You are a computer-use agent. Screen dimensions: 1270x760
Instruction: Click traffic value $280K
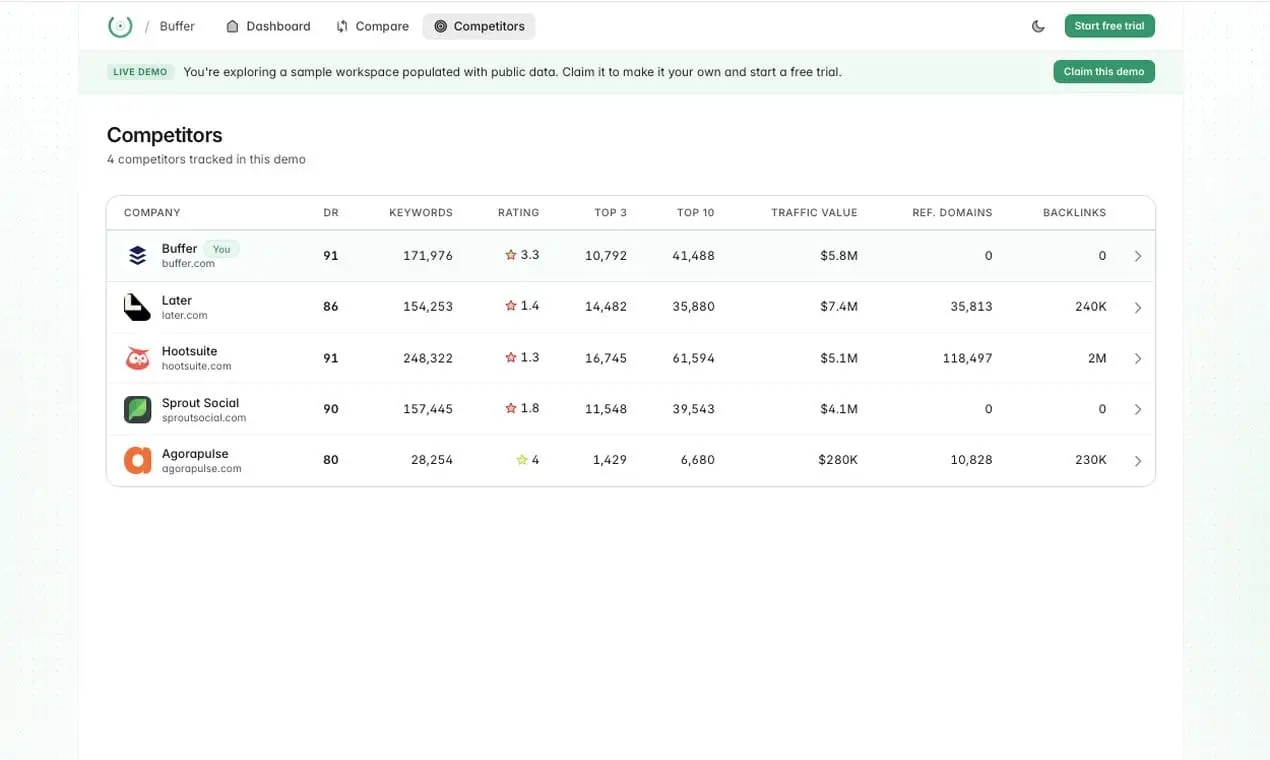point(838,460)
